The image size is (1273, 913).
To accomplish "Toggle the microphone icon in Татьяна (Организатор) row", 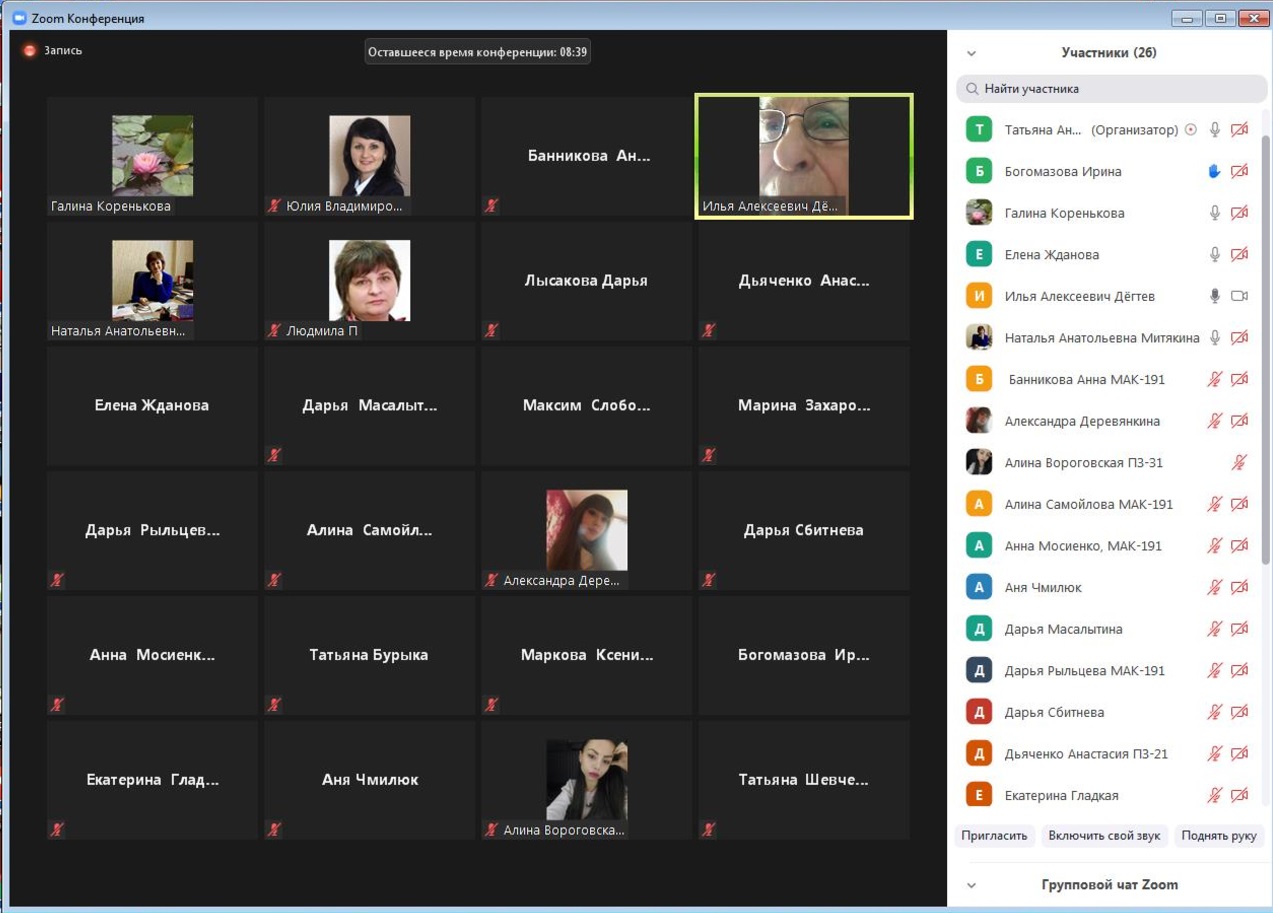I will tap(1215, 130).
